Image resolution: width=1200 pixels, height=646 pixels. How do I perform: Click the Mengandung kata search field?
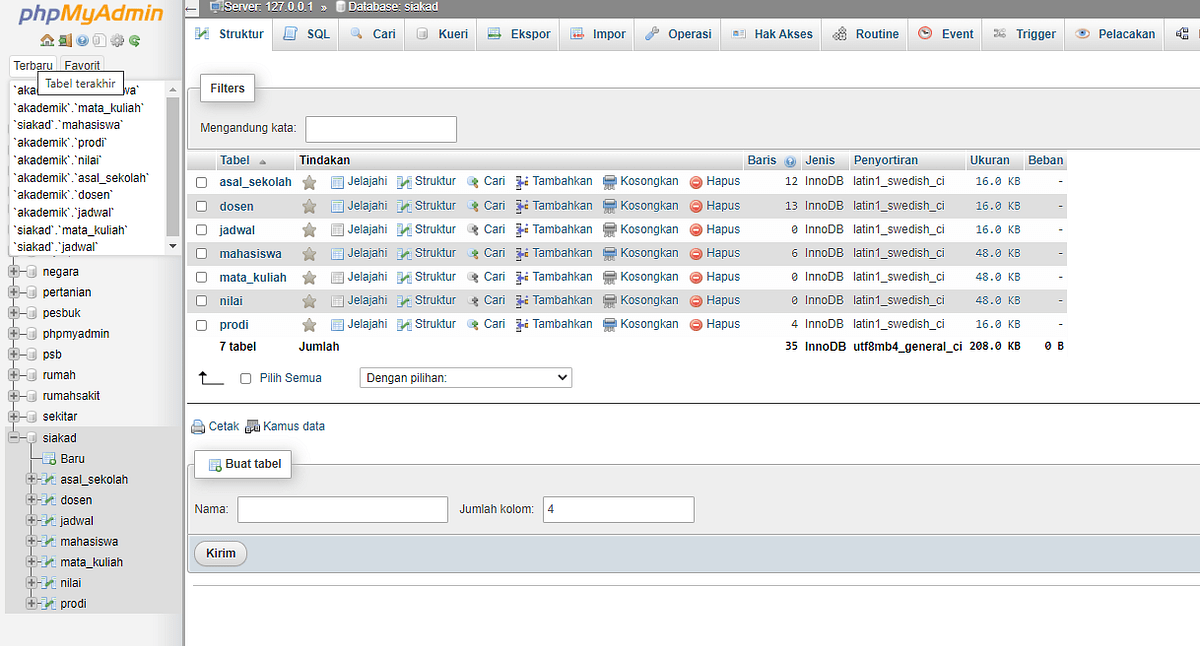380,129
